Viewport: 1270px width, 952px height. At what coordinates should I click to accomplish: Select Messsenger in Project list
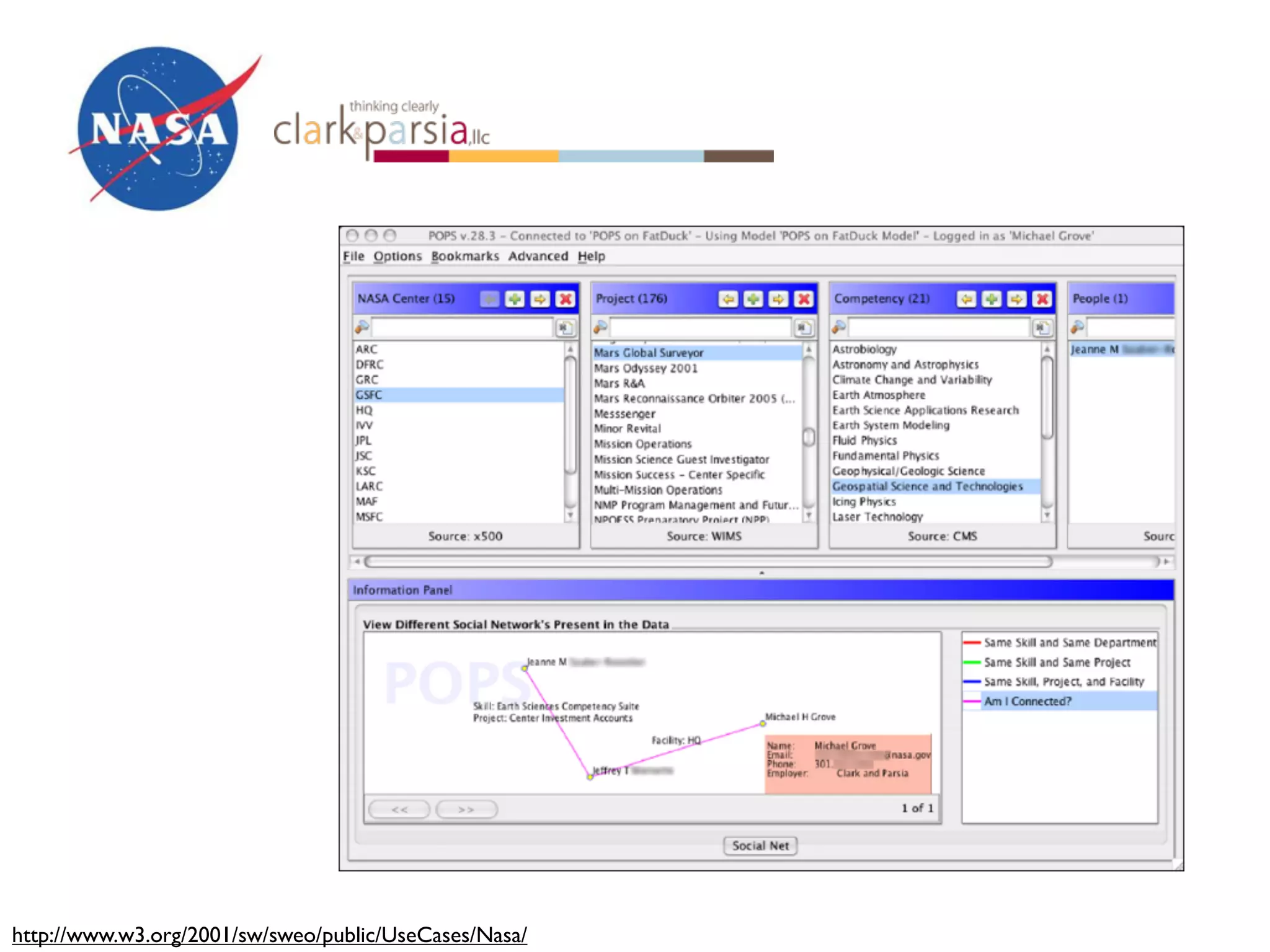tap(697, 414)
